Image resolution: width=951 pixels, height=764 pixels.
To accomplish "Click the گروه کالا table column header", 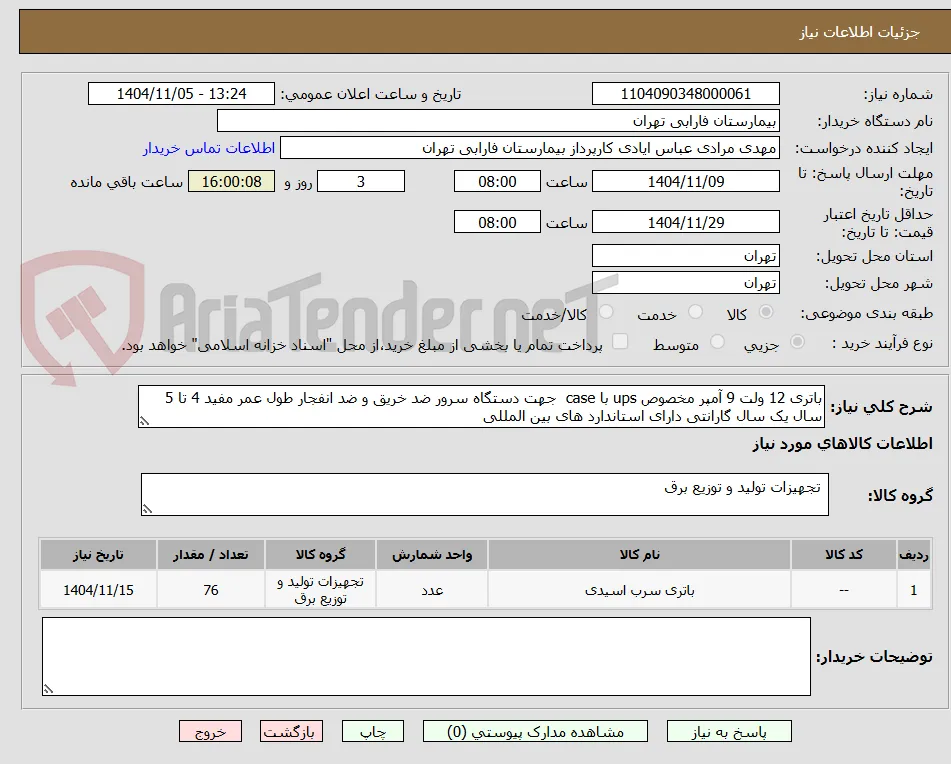I will [320, 555].
